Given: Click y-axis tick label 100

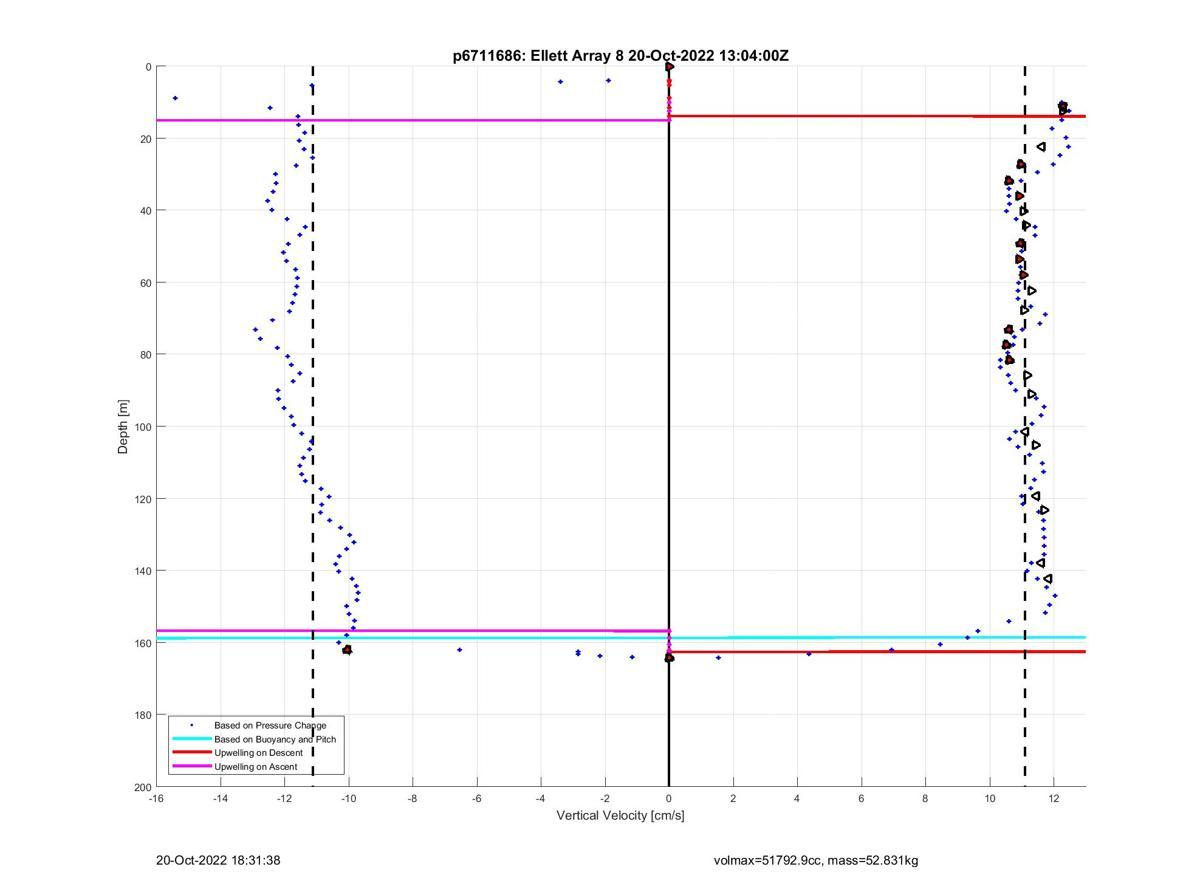Looking at the screenshot, I should [142, 427].
